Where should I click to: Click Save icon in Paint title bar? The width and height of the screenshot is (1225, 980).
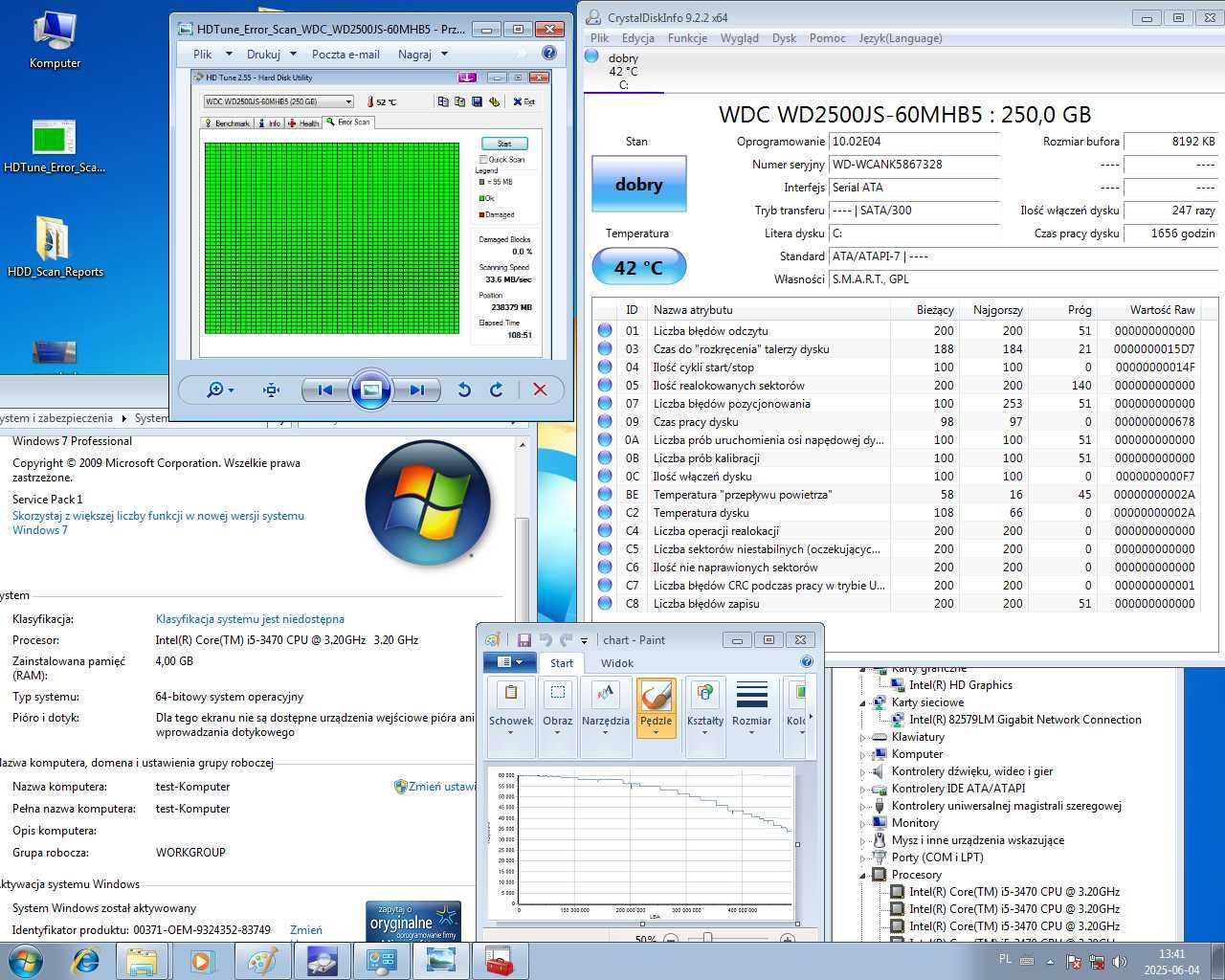pos(524,639)
